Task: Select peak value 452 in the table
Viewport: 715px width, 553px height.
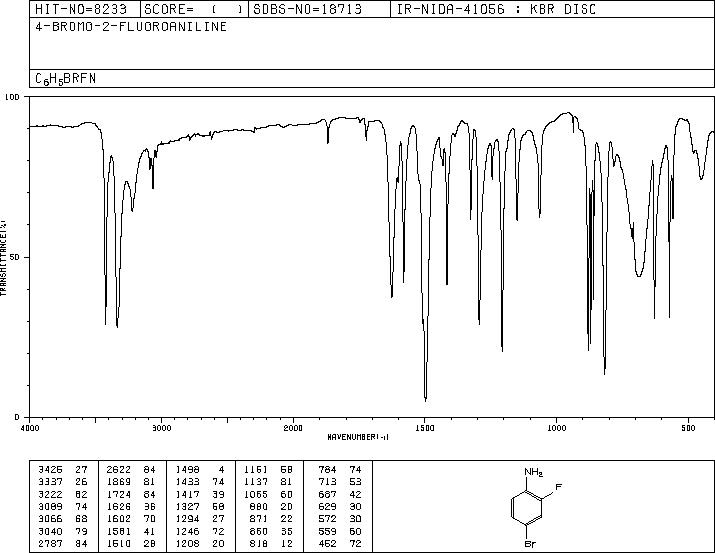Action: pos(327,544)
